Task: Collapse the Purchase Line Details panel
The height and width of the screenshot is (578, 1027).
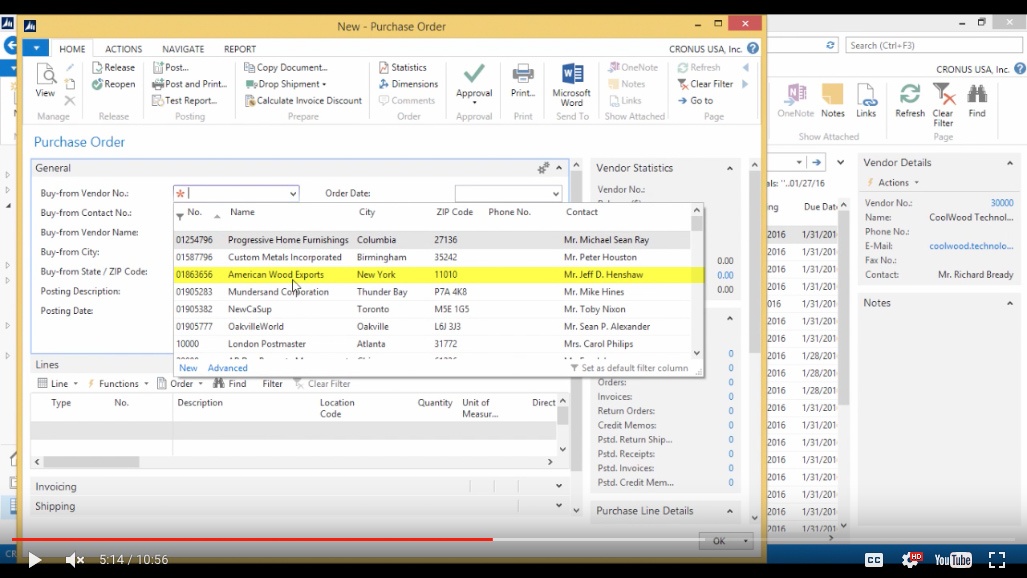Action: point(730,511)
